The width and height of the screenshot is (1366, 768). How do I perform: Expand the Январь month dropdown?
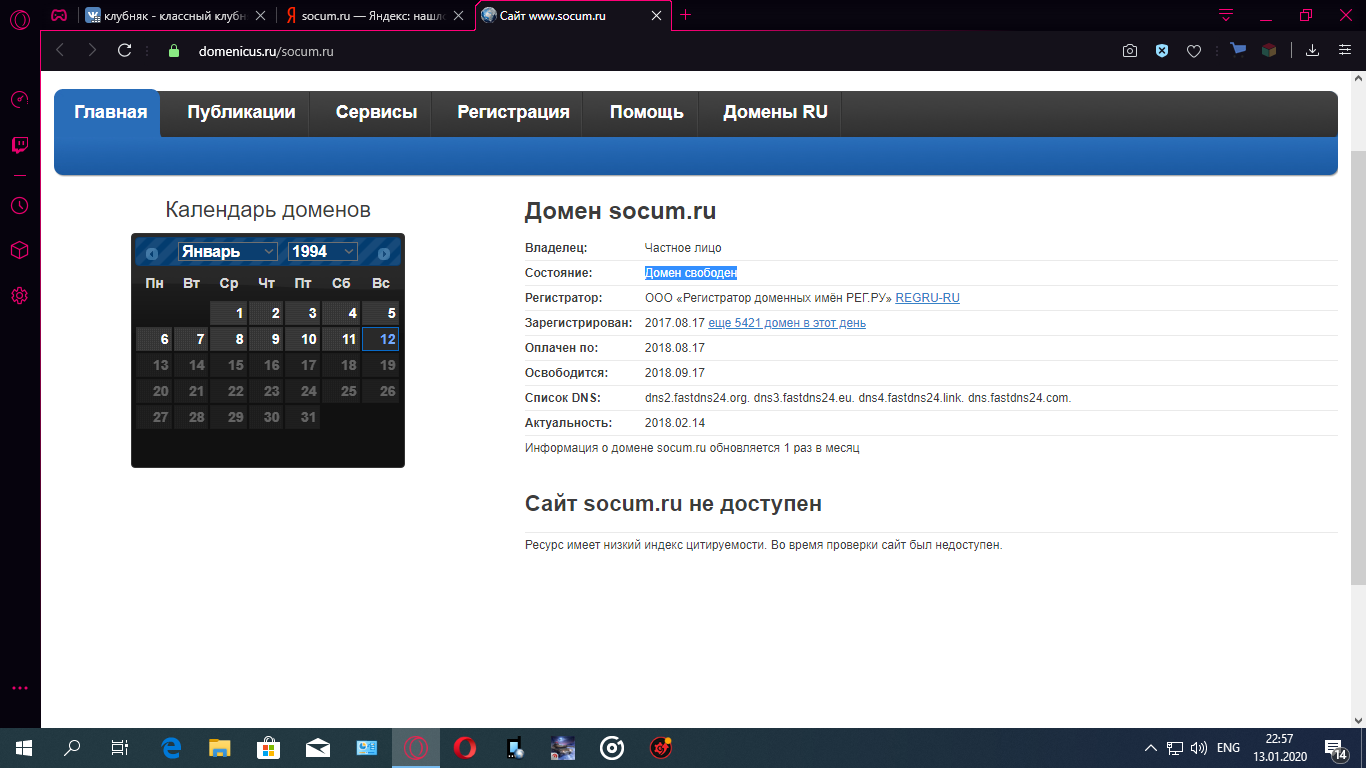click(x=228, y=252)
